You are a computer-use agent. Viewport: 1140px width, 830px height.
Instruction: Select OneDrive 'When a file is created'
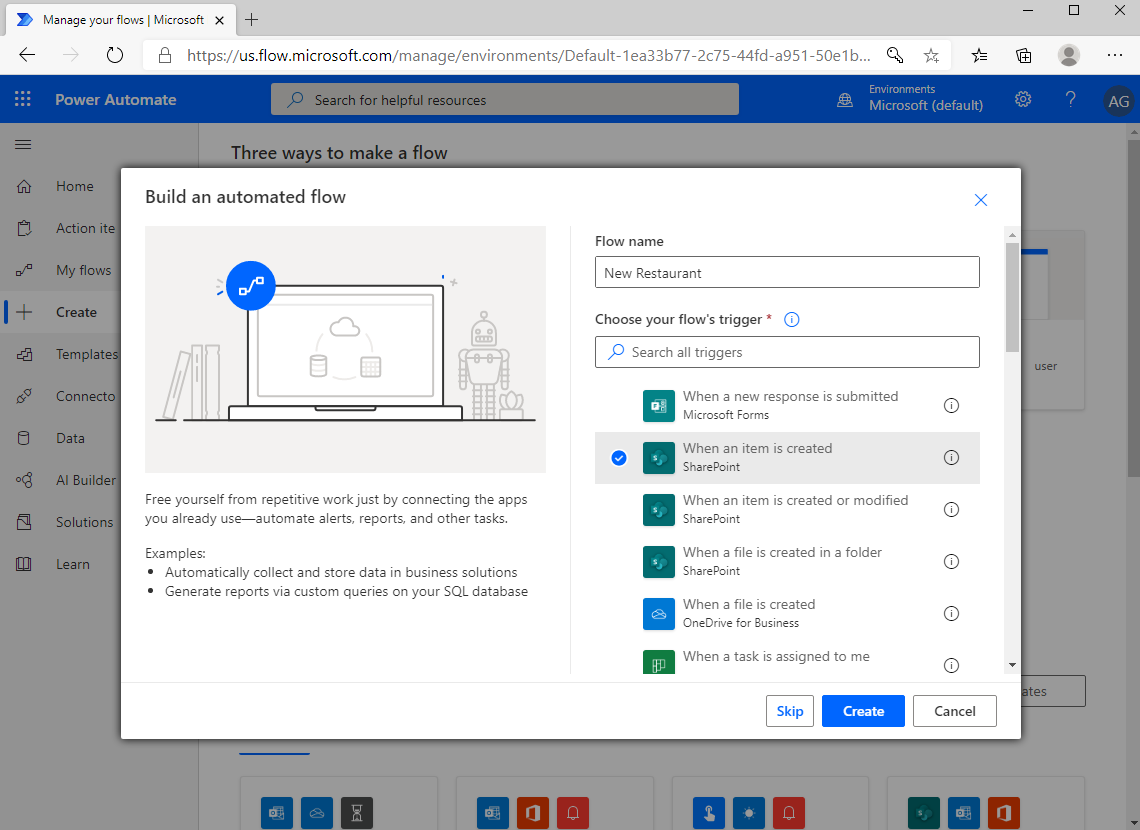click(787, 613)
